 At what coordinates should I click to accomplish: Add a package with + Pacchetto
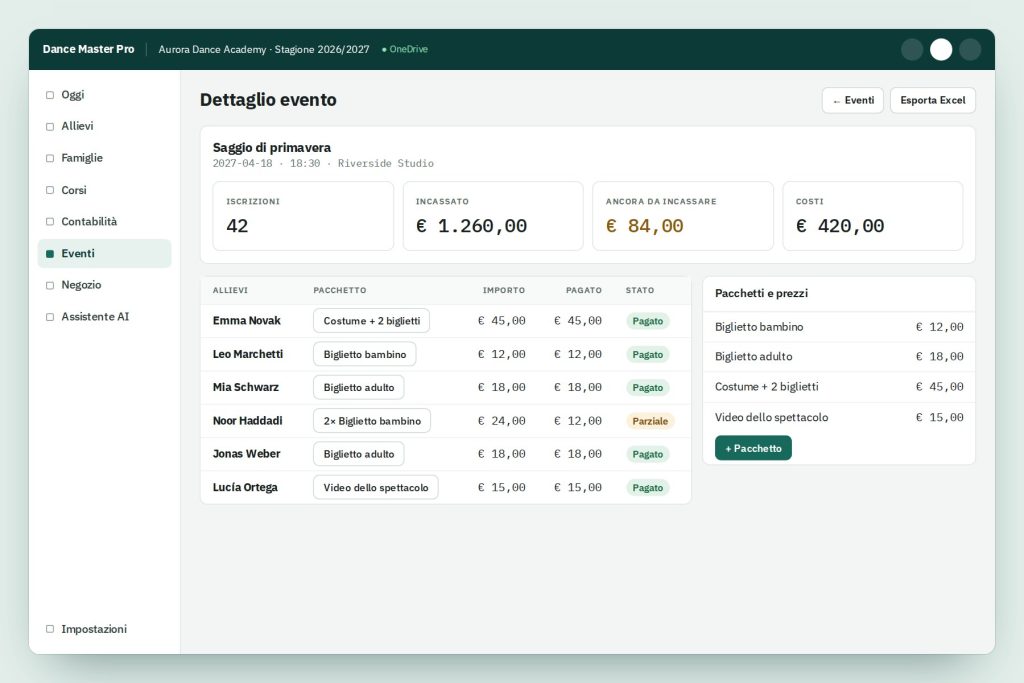tap(753, 448)
